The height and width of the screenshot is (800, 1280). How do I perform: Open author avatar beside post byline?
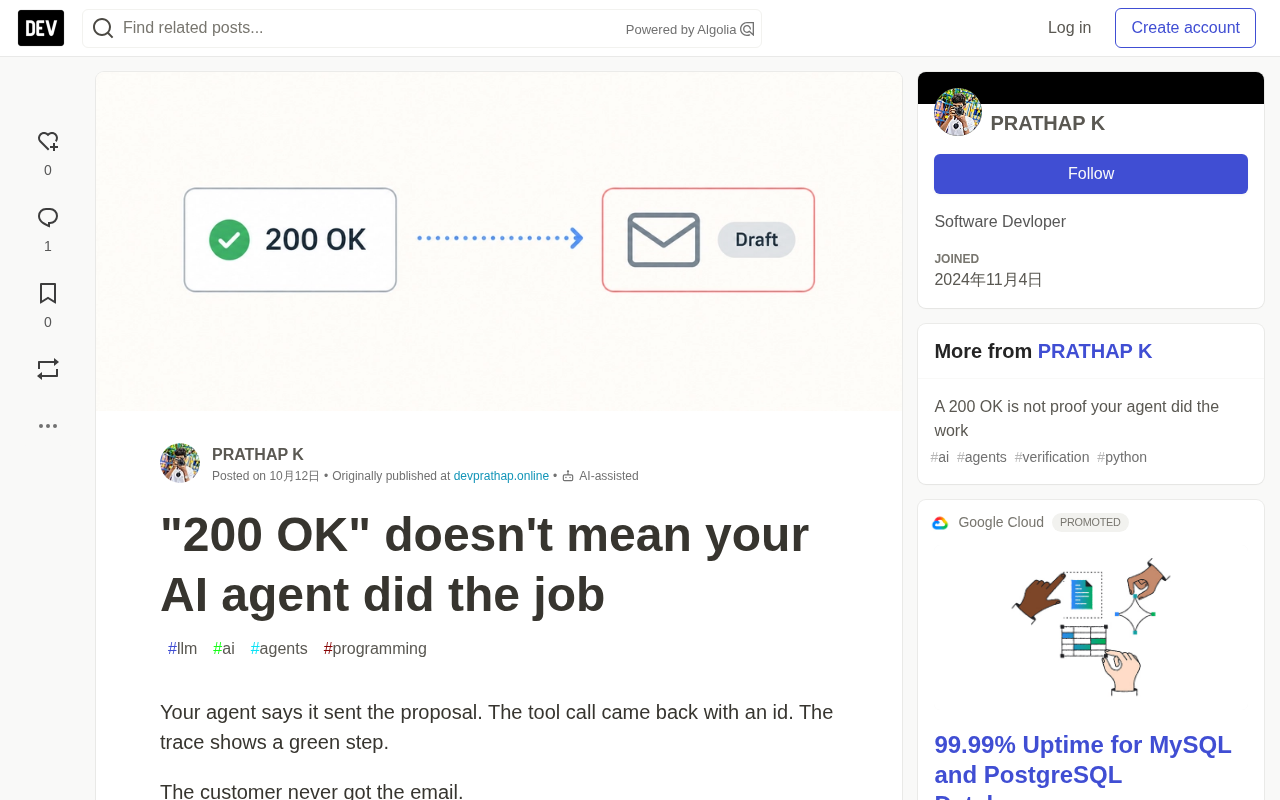(180, 463)
